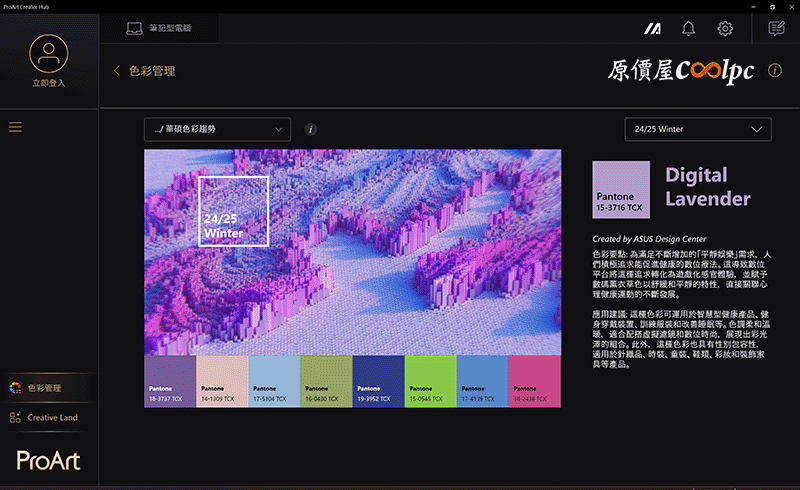Select the Pantone 16-0430 TCX olive swatch
The image size is (800, 490).
coord(327,381)
